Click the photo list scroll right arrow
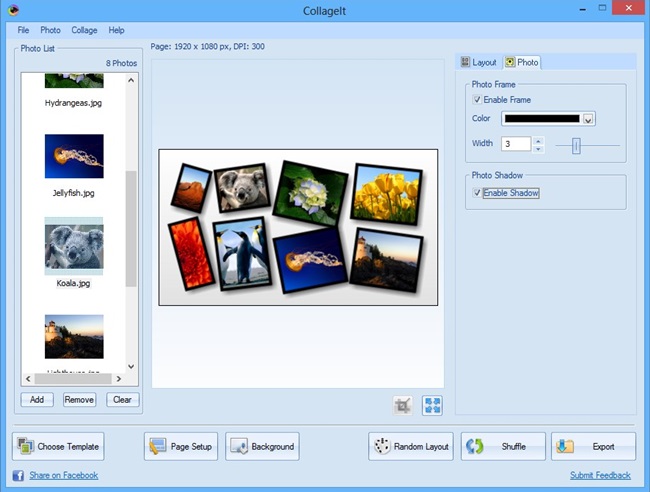Image resolution: width=650 pixels, height=492 pixels. tap(119, 378)
